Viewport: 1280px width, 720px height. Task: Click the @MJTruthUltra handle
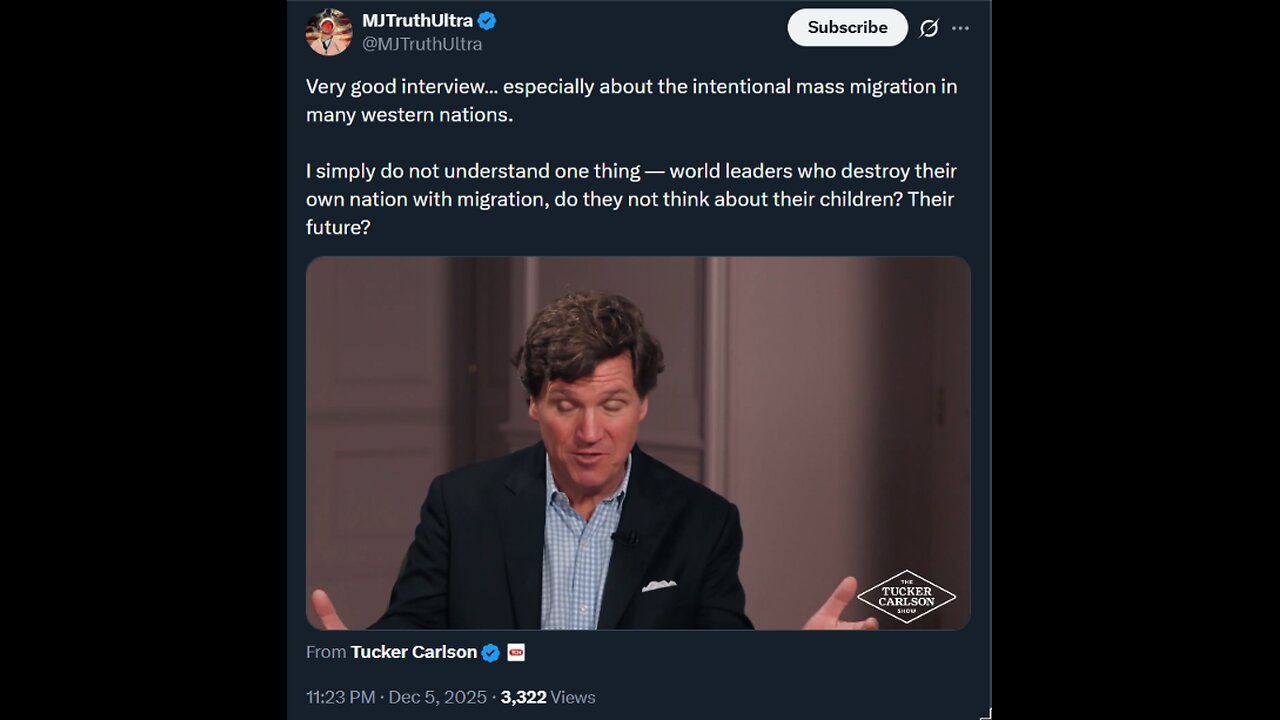(422, 44)
